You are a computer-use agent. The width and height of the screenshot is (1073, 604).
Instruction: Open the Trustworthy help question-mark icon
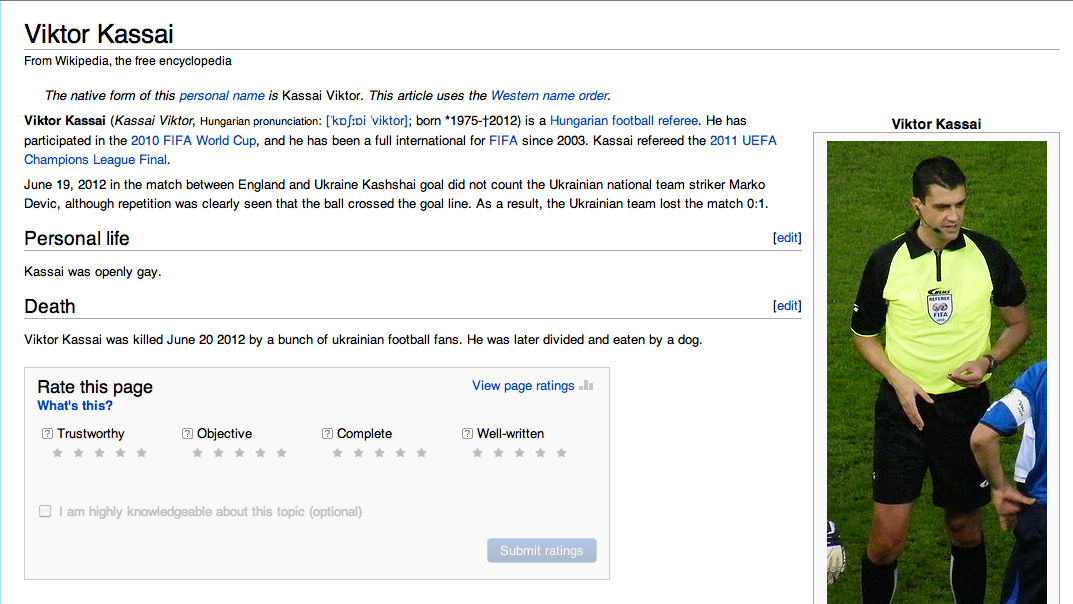pyautogui.click(x=47, y=434)
